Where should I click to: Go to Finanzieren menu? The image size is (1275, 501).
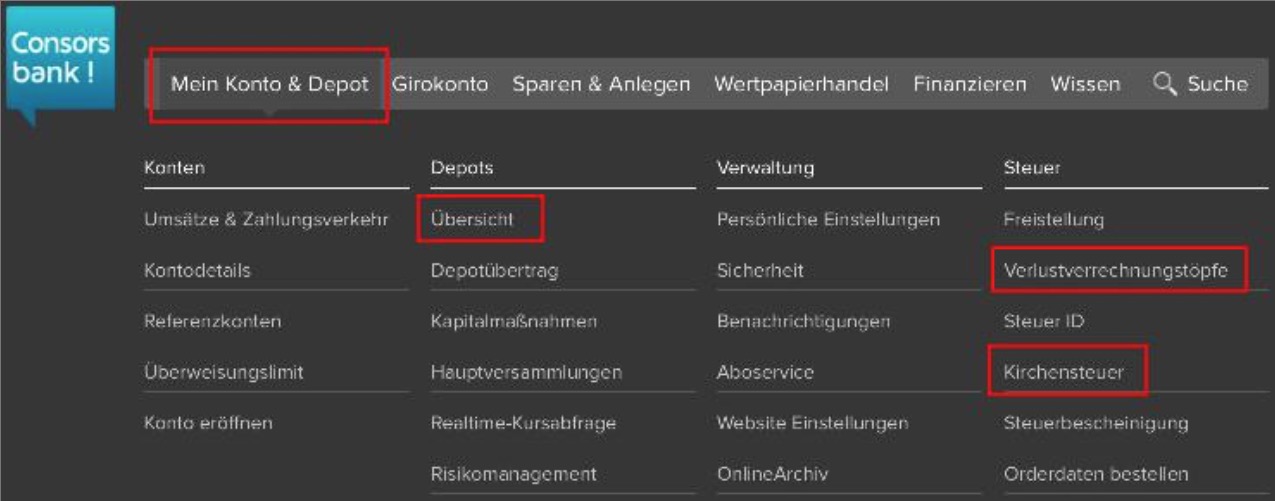pos(969,85)
